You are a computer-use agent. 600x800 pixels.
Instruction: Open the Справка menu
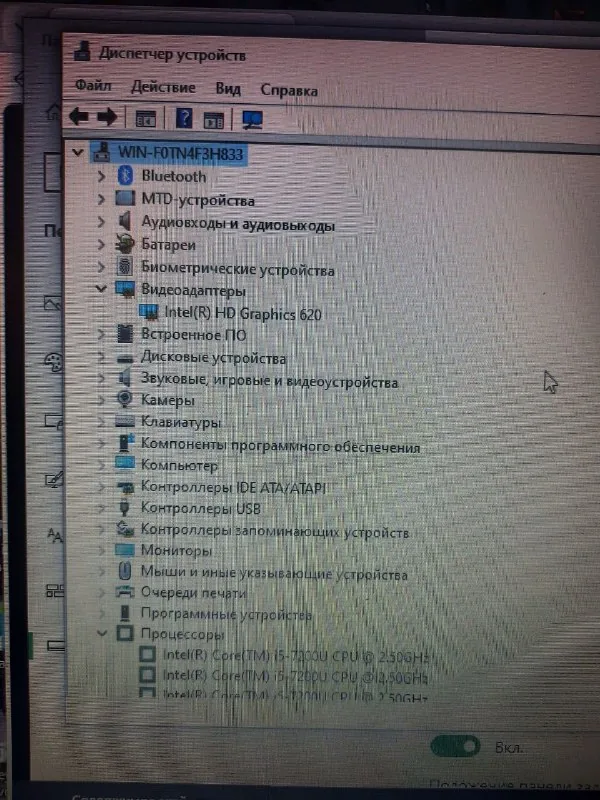[289, 90]
